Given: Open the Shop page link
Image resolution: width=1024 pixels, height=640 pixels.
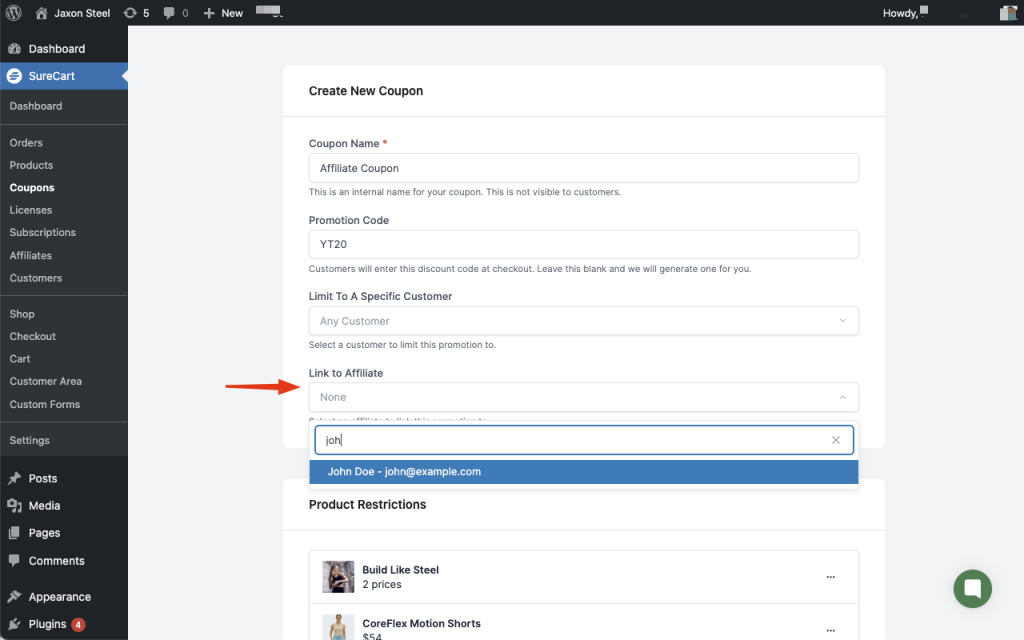Looking at the screenshot, I should (x=22, y=314).
